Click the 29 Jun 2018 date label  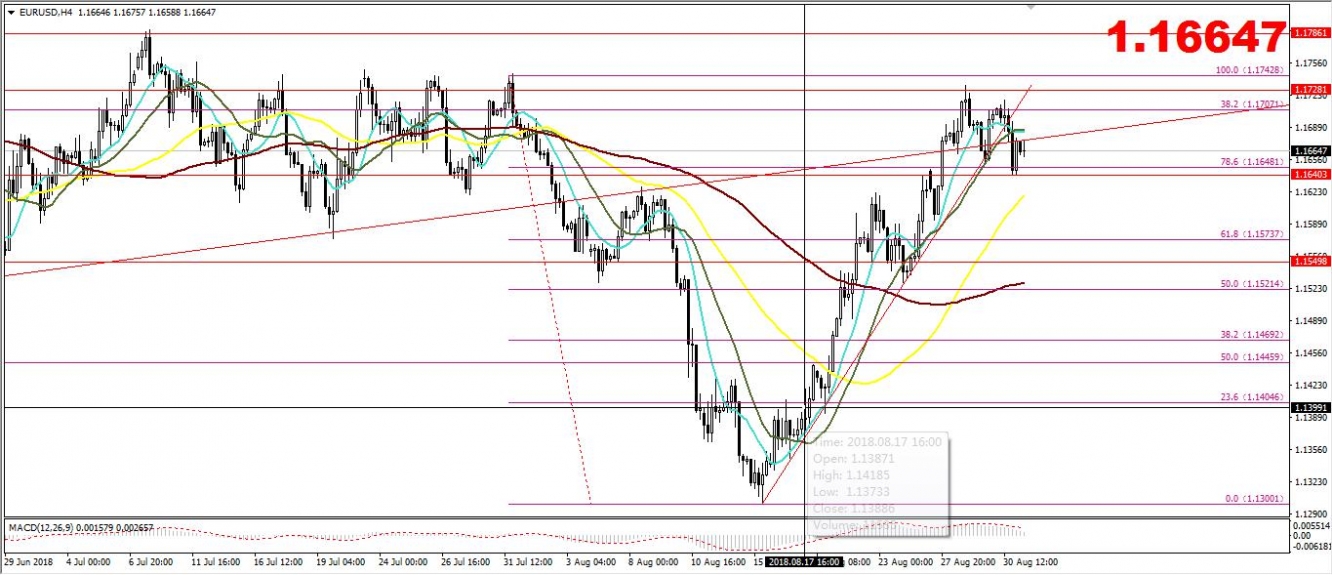coord(29,563)
